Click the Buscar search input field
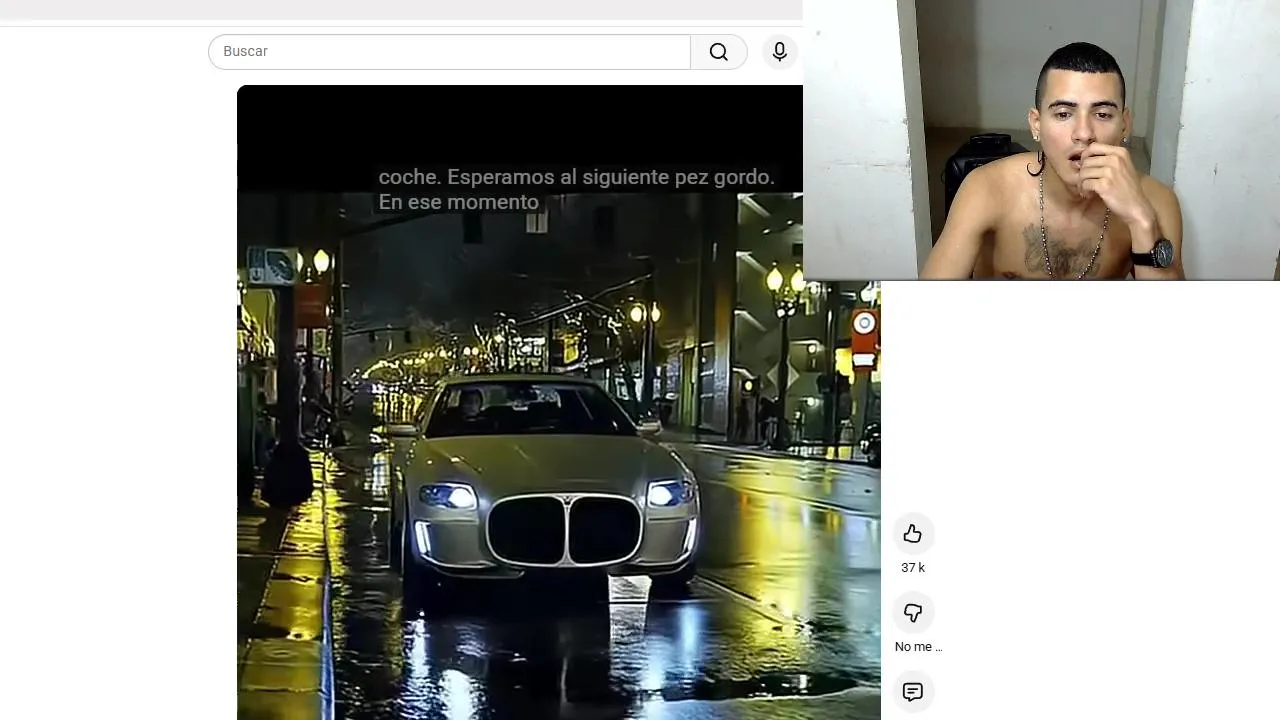The height and width of the screenshot is (720, 1280). pyautogui.click(x=449, y=52)
